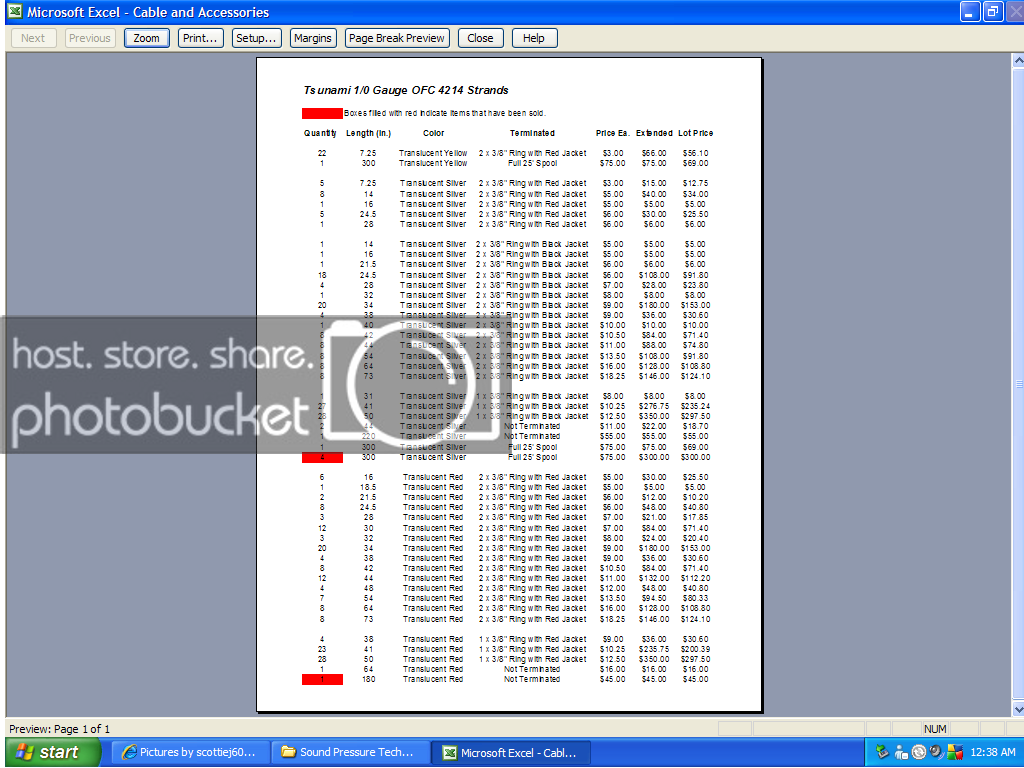Click the 'Quantity' column header
The width and height of the screenshot is (1024, 768).
(x=320, y=133)
